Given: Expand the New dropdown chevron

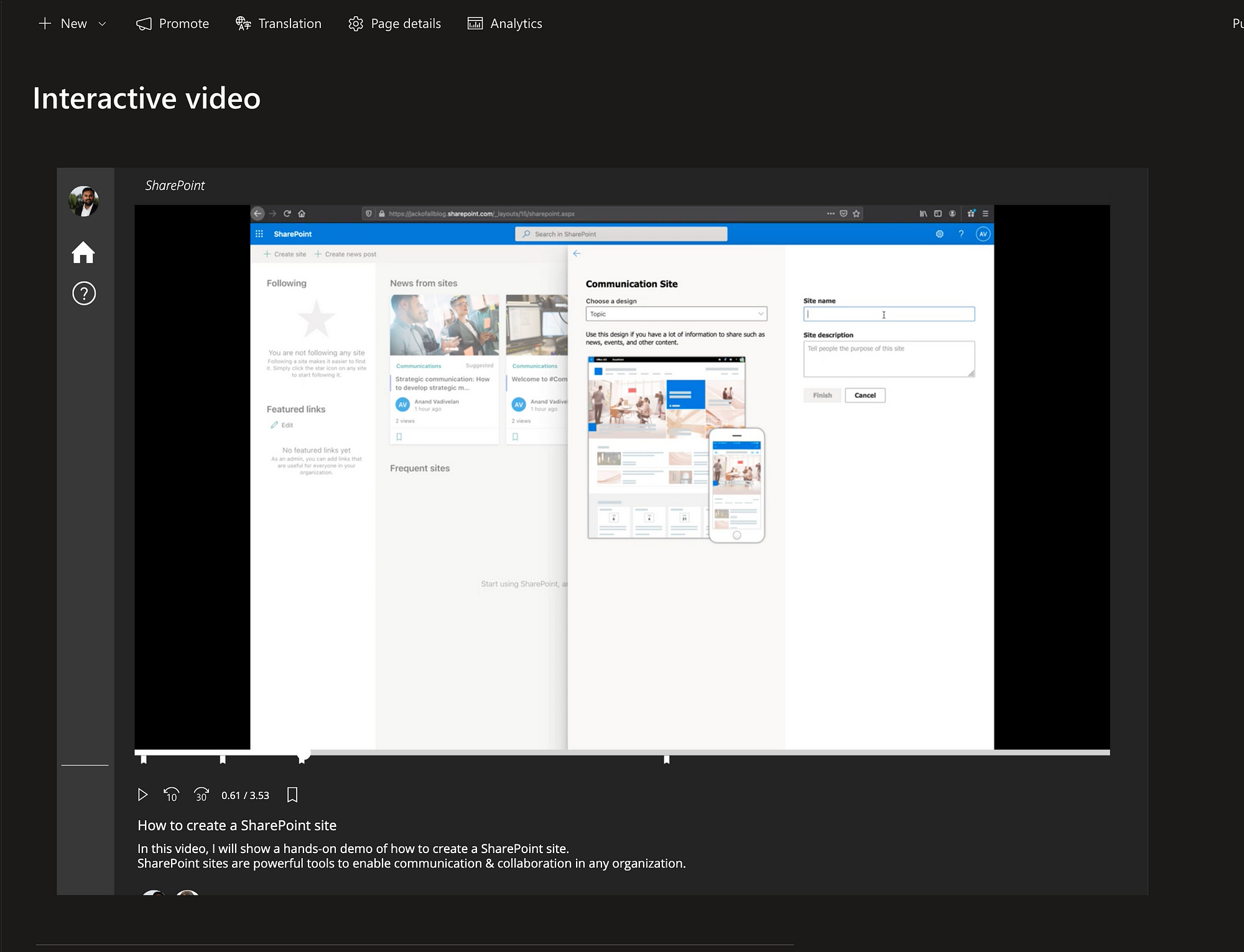Looking at the screenshot, I should (x=103, y=24).
